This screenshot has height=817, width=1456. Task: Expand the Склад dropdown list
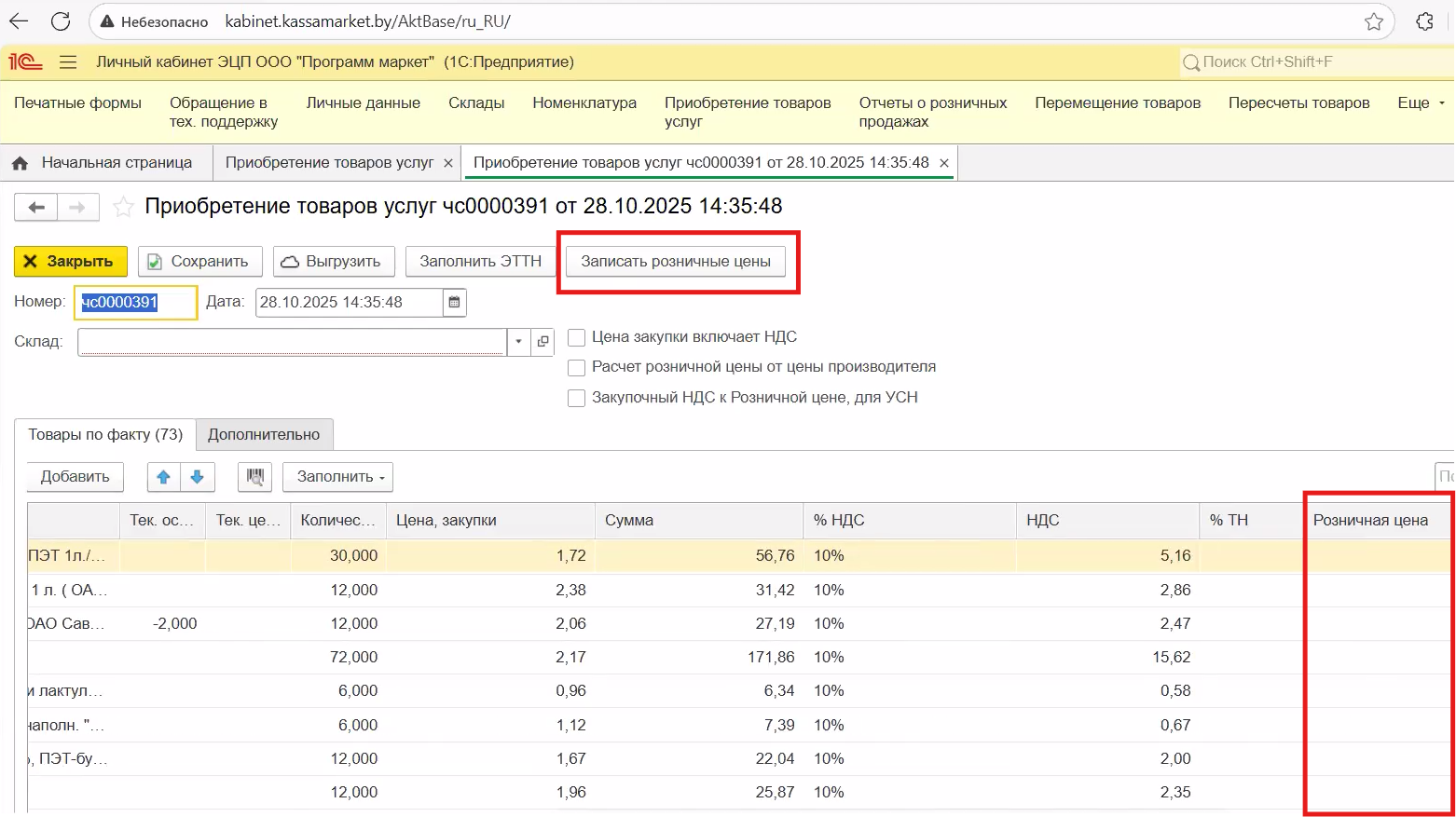tap(519, 342)
